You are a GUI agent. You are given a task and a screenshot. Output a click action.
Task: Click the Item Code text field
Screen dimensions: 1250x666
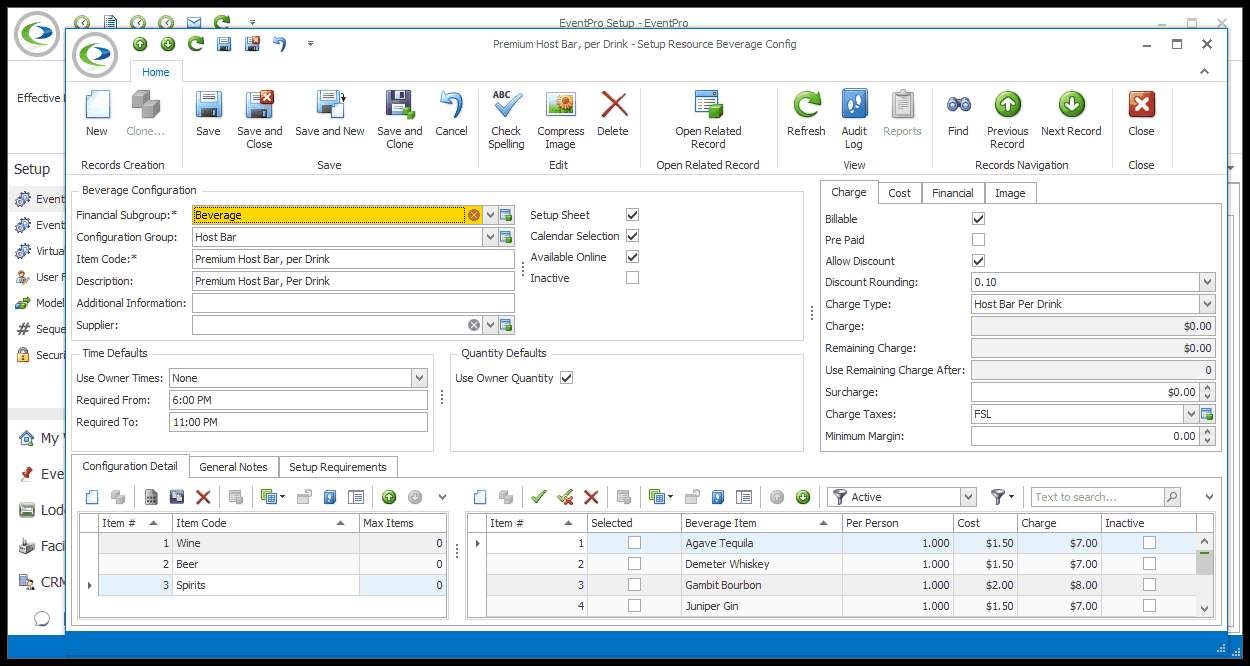353,259
